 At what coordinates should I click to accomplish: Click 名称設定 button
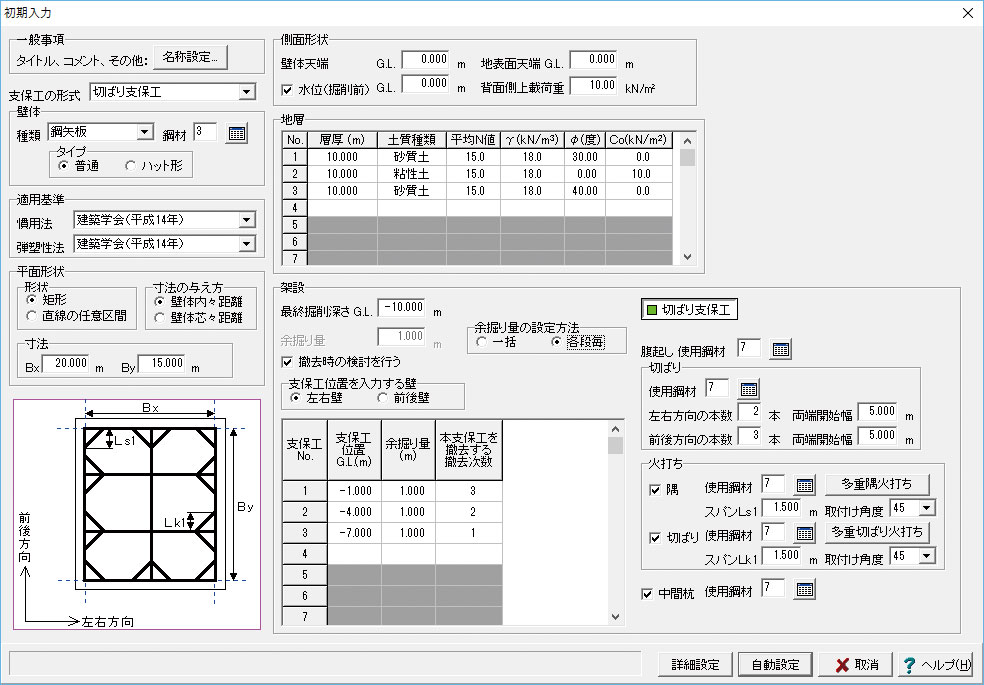click(x=190, y=56)
